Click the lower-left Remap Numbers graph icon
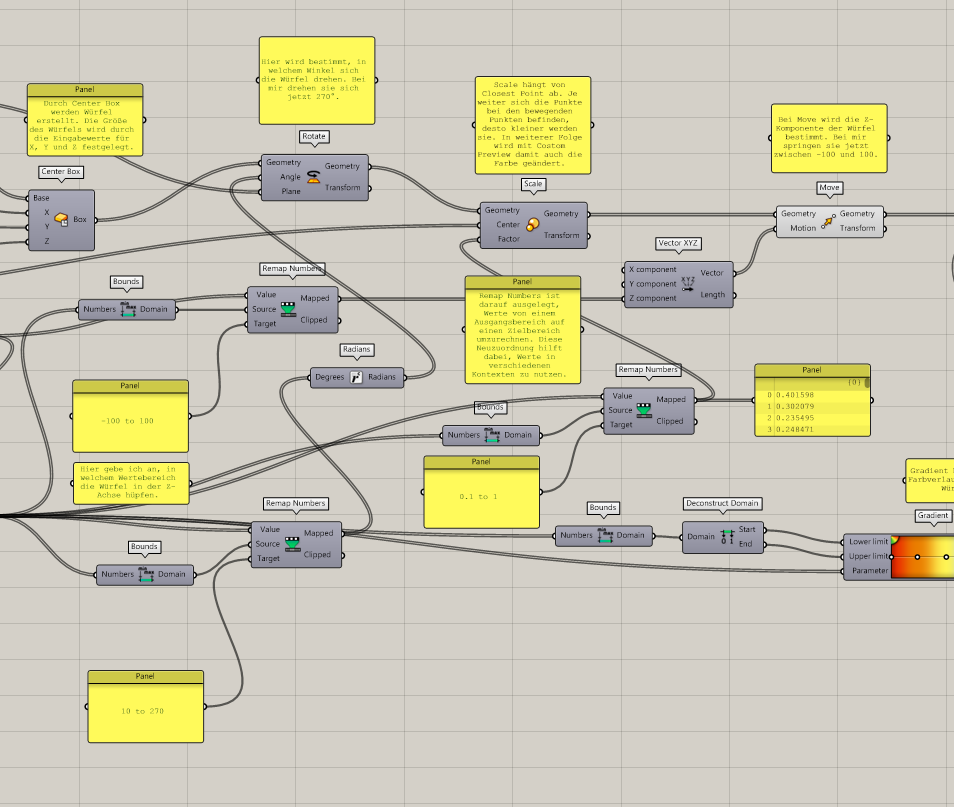 (293, 543)
